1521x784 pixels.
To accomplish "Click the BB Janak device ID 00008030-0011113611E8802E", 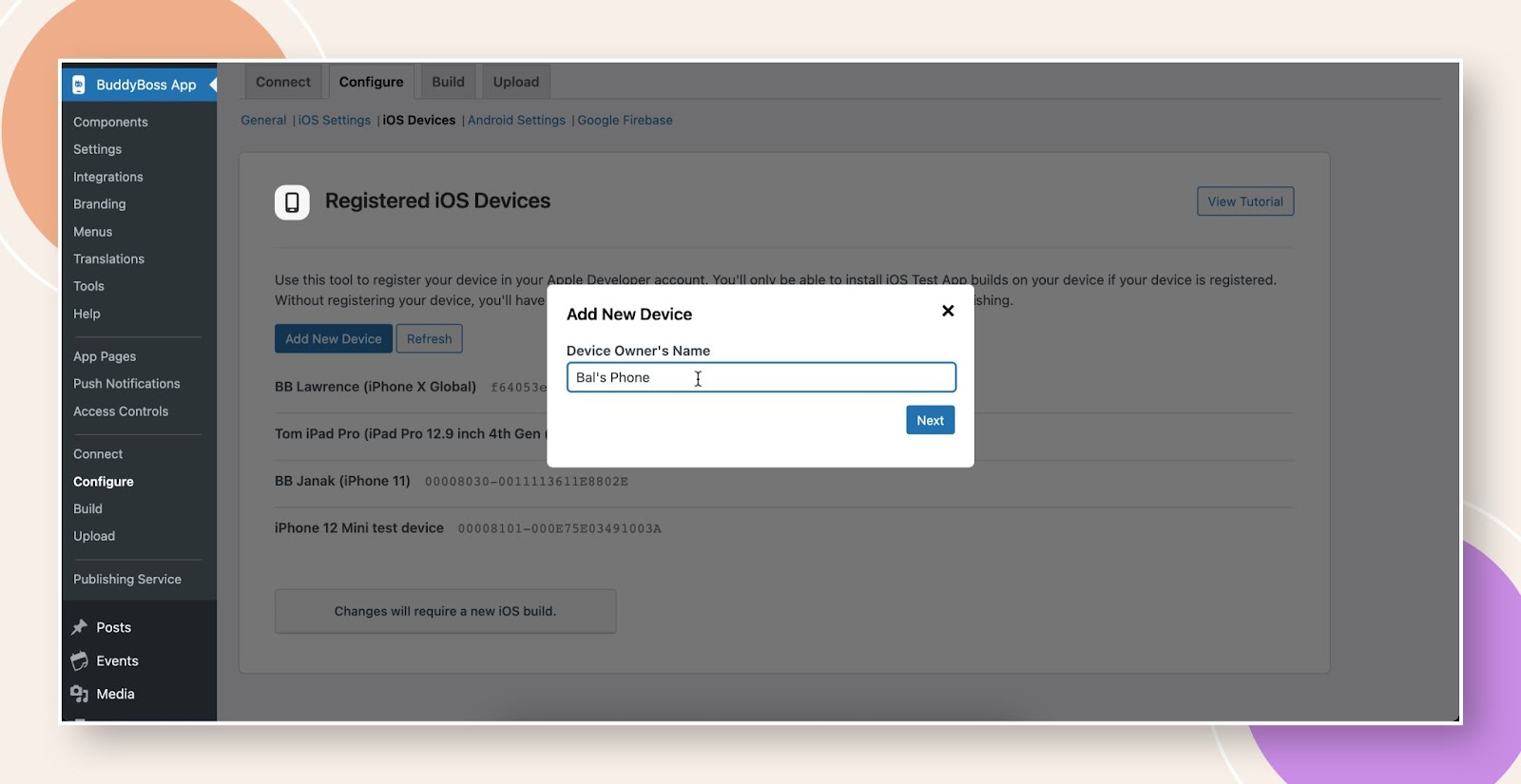I will [x=527, y=482].
